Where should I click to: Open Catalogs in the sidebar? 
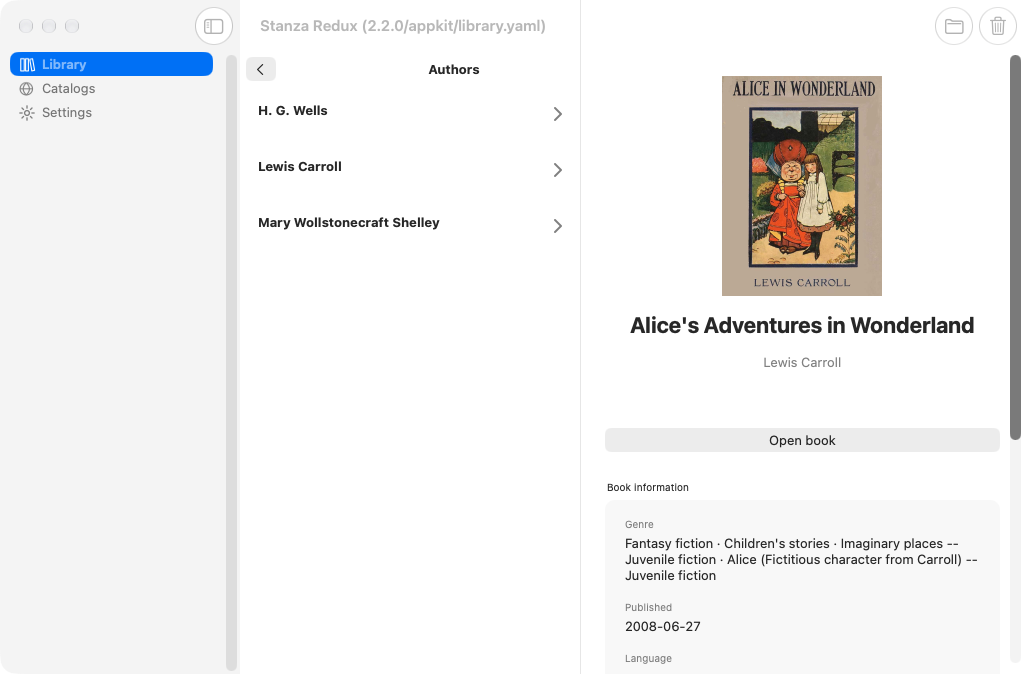pyautogui.click(x=111, y=89)
